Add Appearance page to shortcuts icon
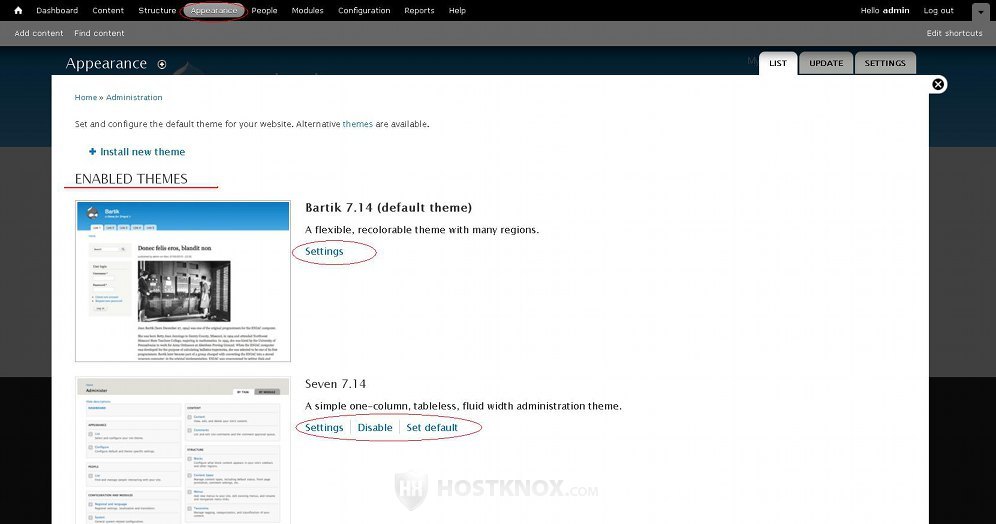 pyautogui.click(x=162, y=64)
